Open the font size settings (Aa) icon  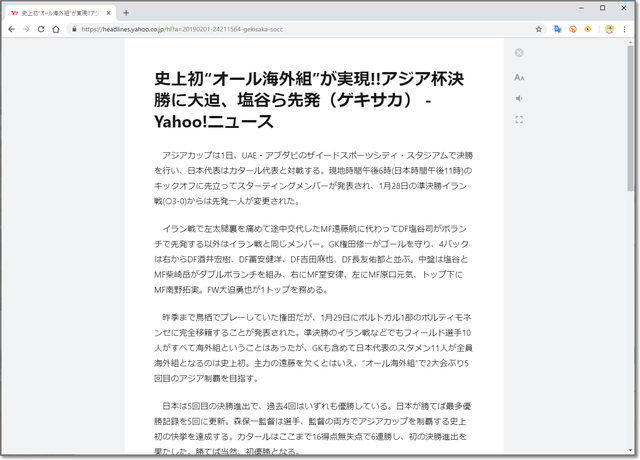click(519, 76)
